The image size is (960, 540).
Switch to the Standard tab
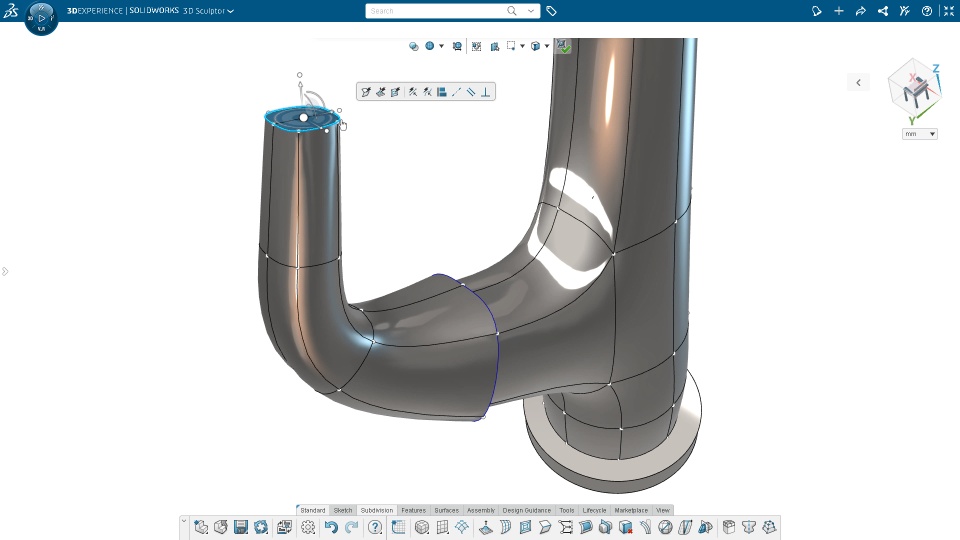tap(312, 510)
